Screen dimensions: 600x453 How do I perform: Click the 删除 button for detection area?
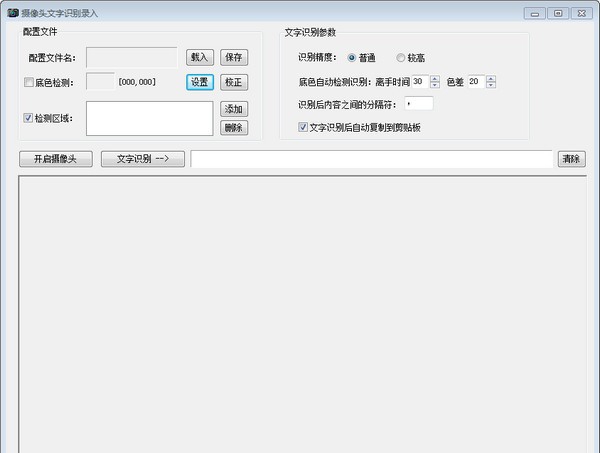point(234,127)
